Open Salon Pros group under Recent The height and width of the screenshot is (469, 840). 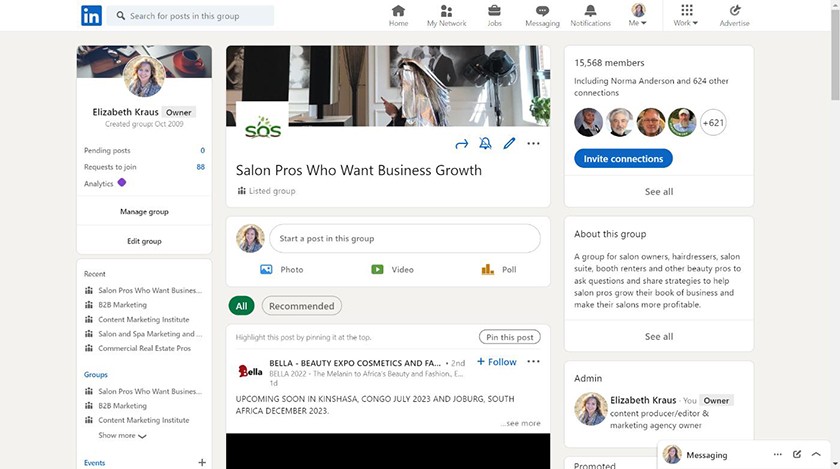coord(150,291)
